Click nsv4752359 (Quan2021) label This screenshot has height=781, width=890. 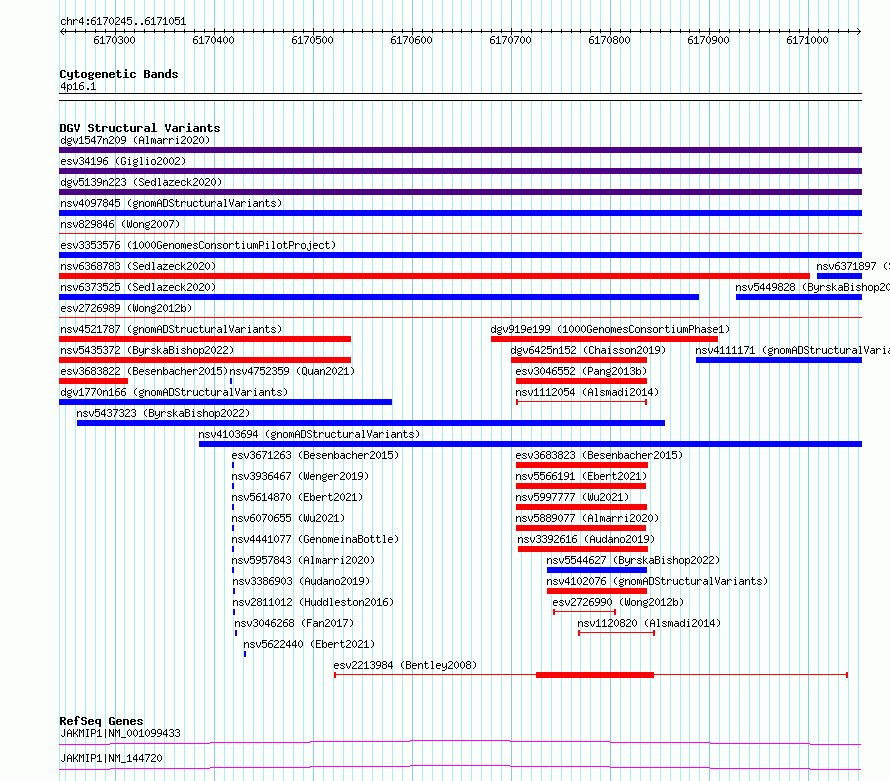click(x=292, y=371)
